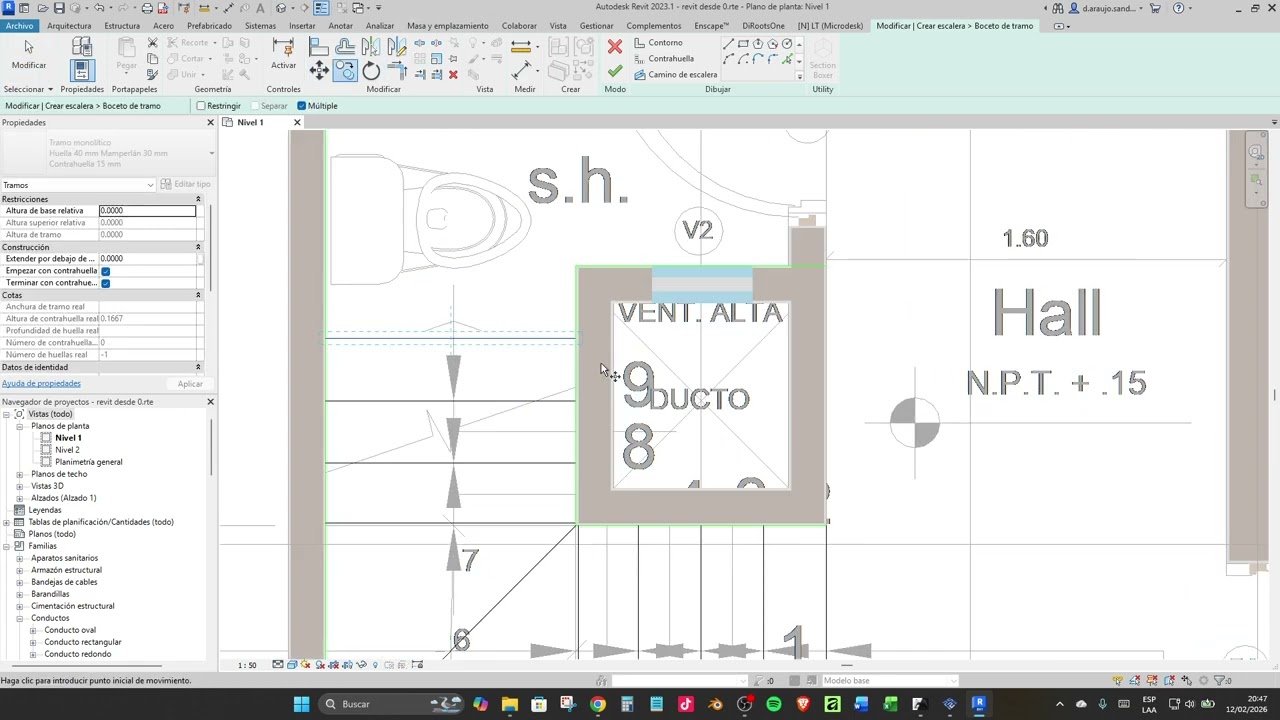This screenshot has width=1280, height=720.
Task: Click the Windows Start button
Action: click(301, 704)
